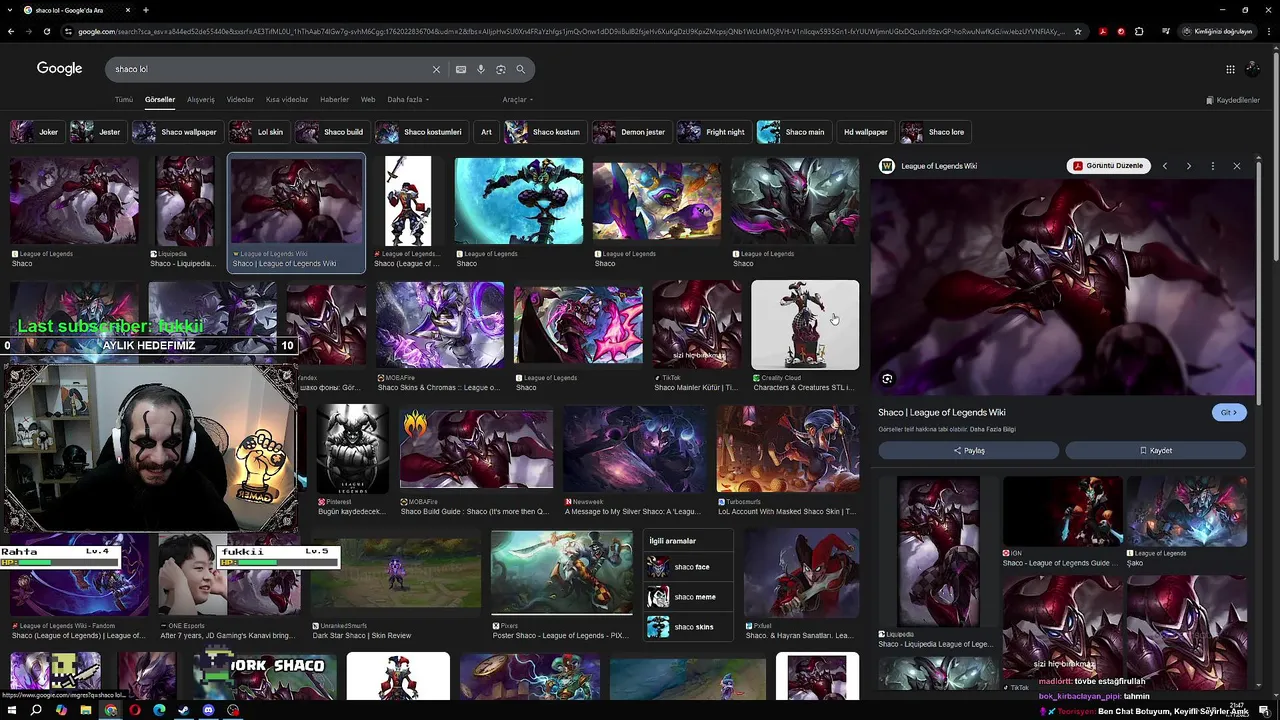Open Discord from taskbar
The width and height of the screenshot is (1280, 720).
tap(208, 710)
